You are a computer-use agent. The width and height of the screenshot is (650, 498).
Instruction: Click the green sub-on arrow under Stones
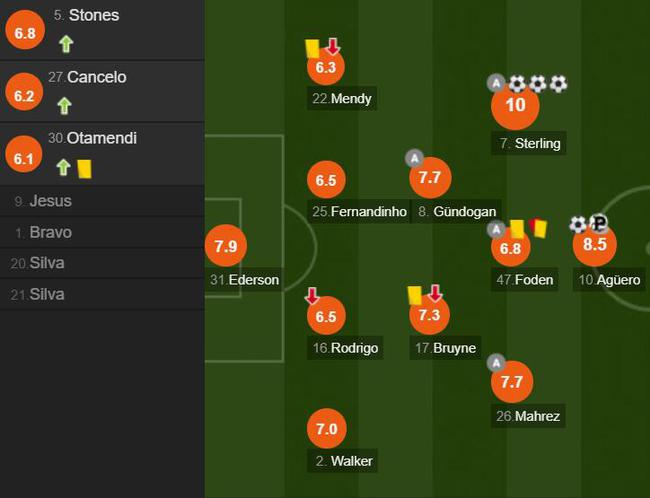(65, 43)
